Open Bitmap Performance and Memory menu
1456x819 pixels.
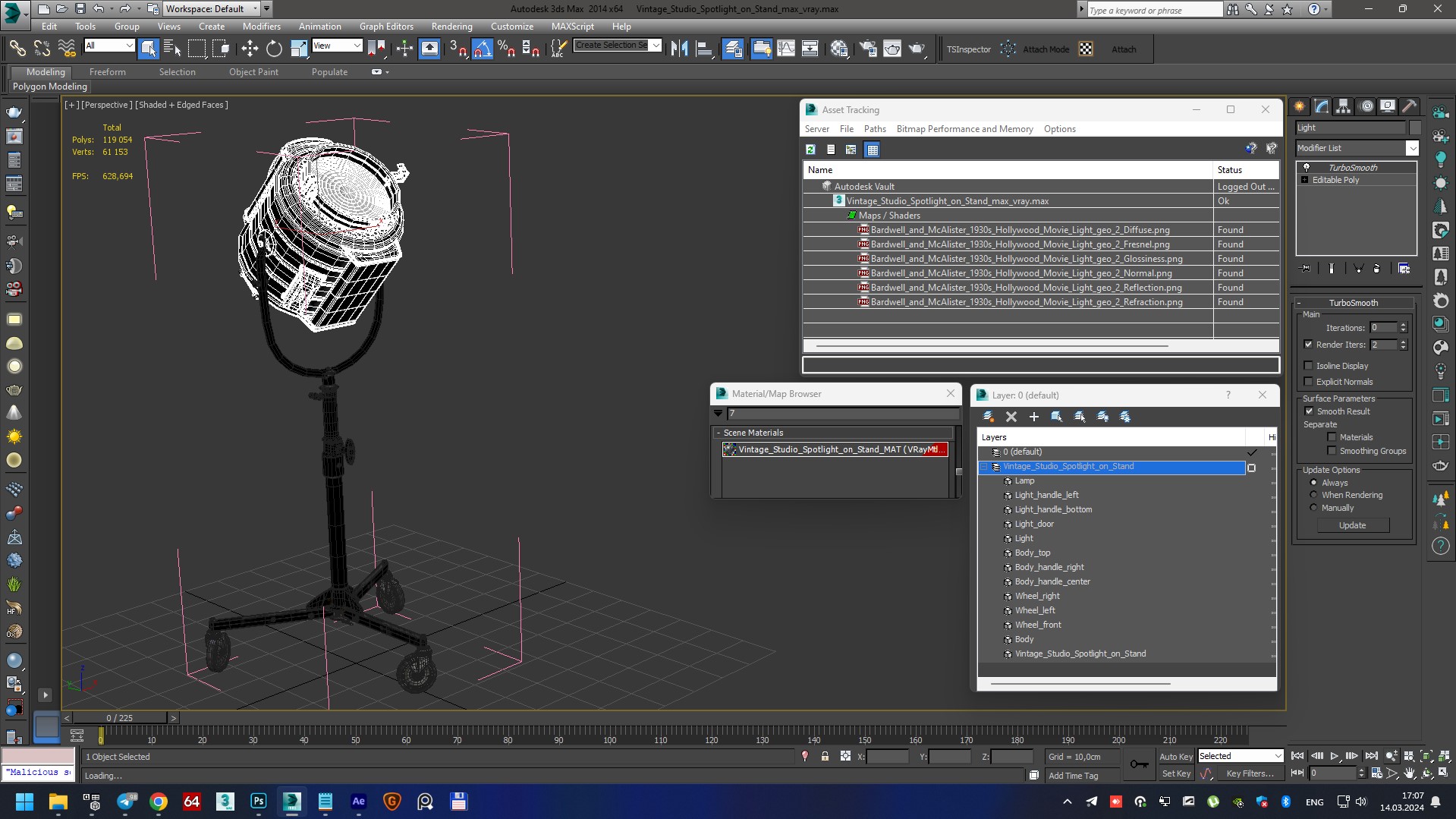click(964, 129)
